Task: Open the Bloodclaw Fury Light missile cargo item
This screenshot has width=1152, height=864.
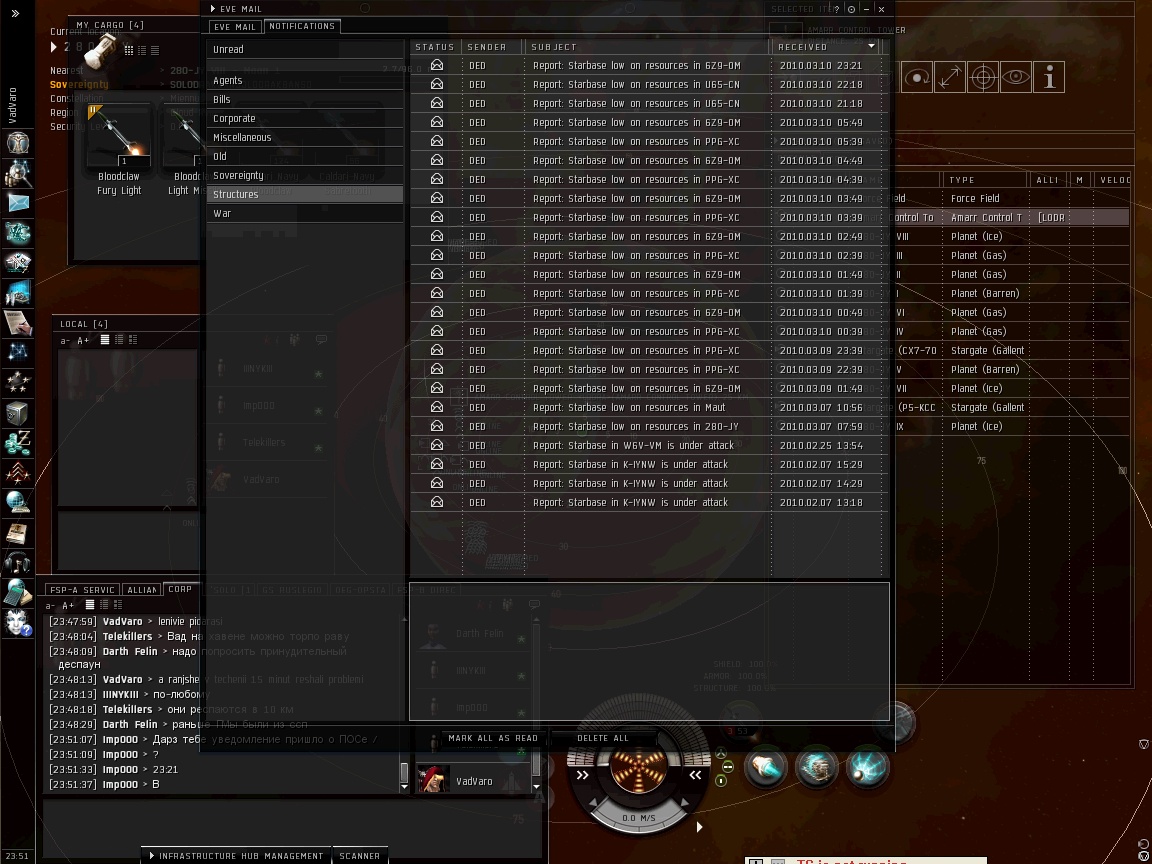Action: pos(119,151)
